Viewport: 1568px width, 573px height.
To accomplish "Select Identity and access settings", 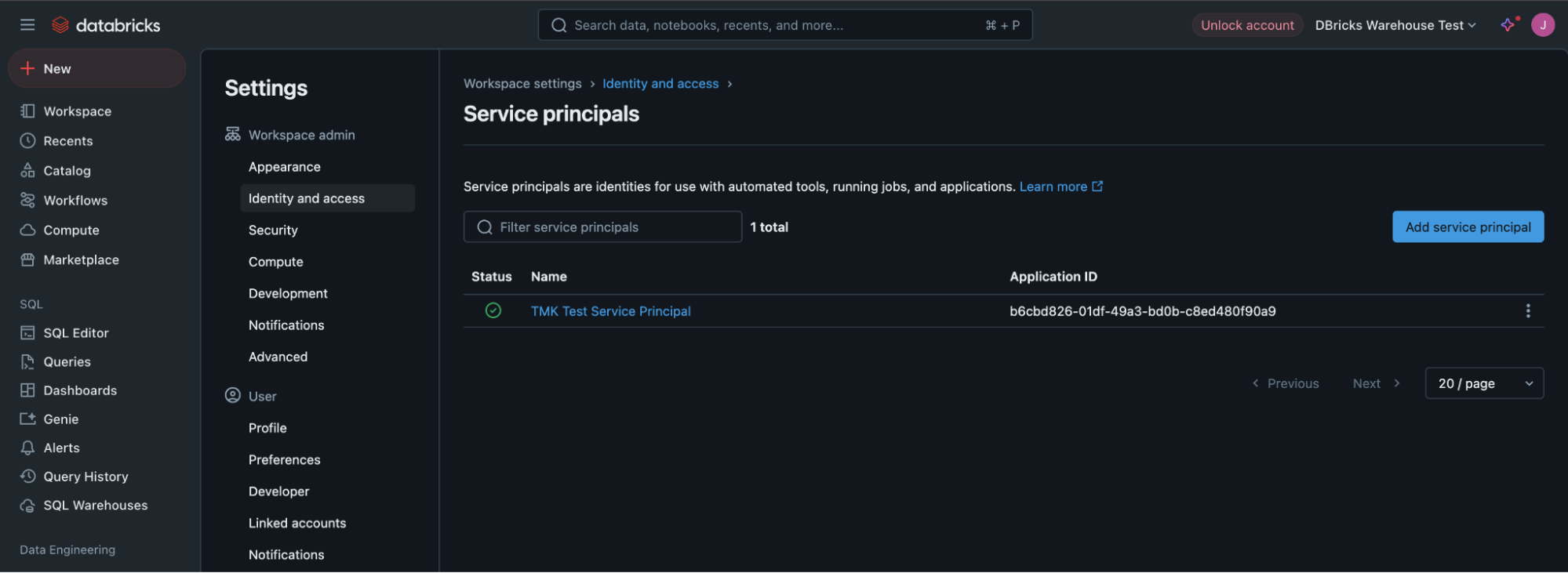I will [x=327, y=198].
